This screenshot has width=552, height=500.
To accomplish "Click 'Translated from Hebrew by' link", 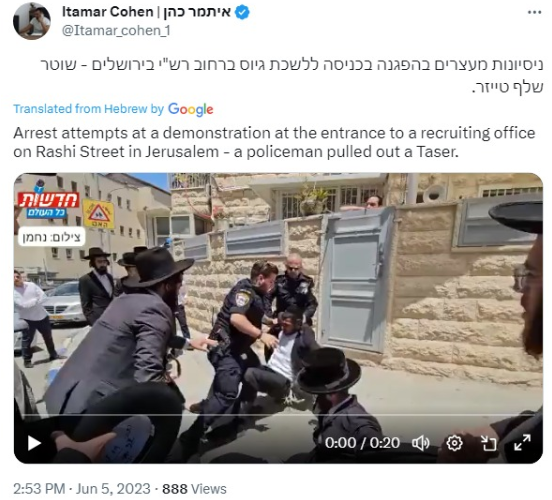I will 89,109.
